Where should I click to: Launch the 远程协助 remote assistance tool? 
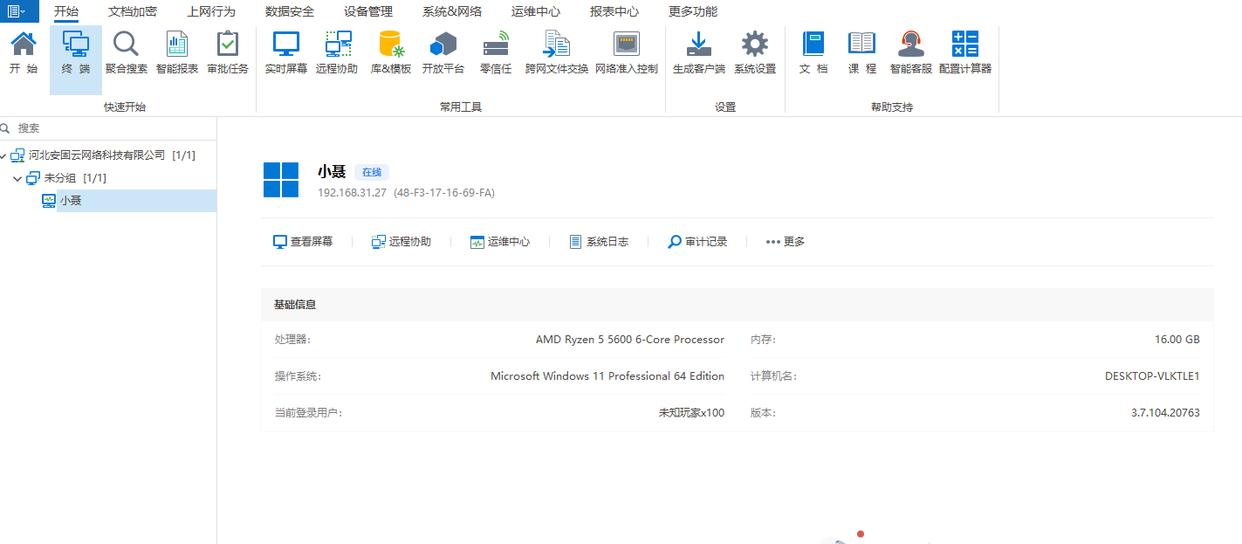337,52
